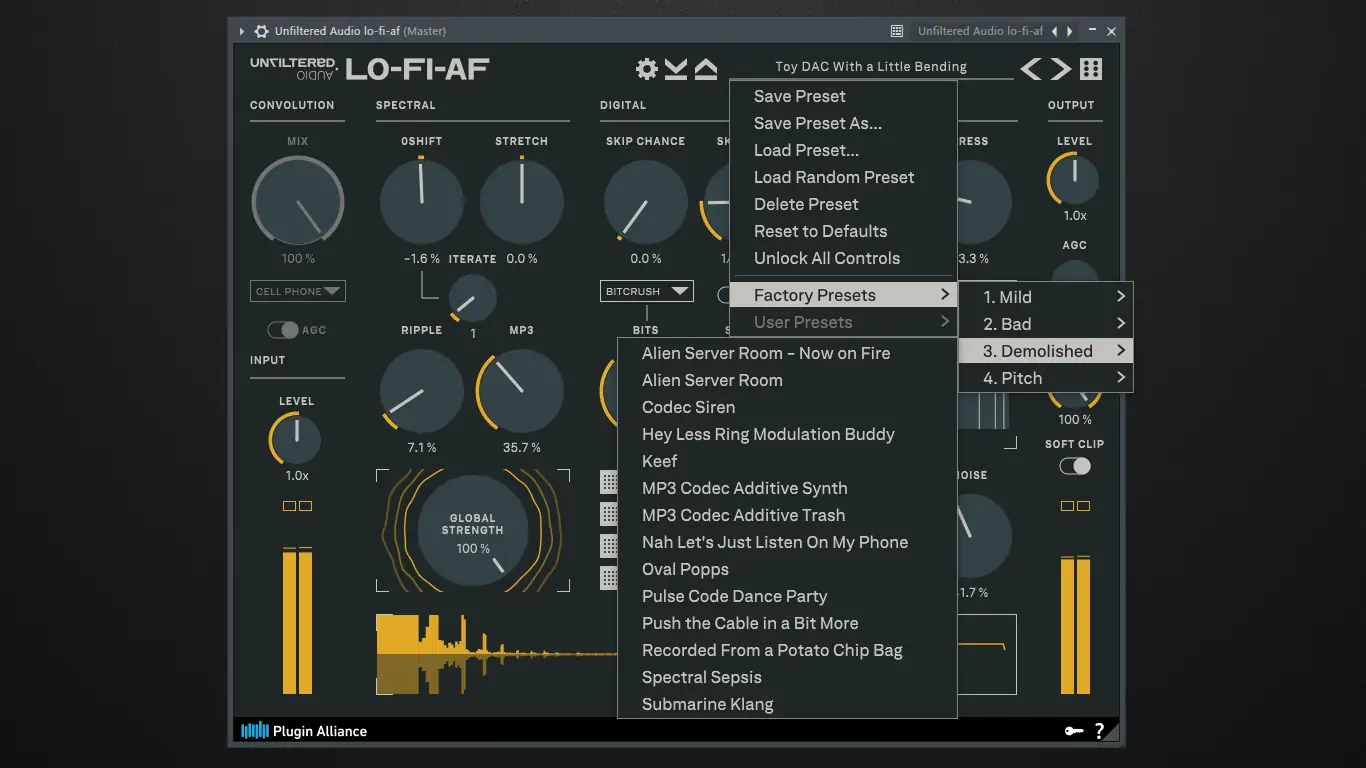Load the Pulse Code Dance Party preset
Viewport: 1366px width, 768px height.
tap(787, 596)
